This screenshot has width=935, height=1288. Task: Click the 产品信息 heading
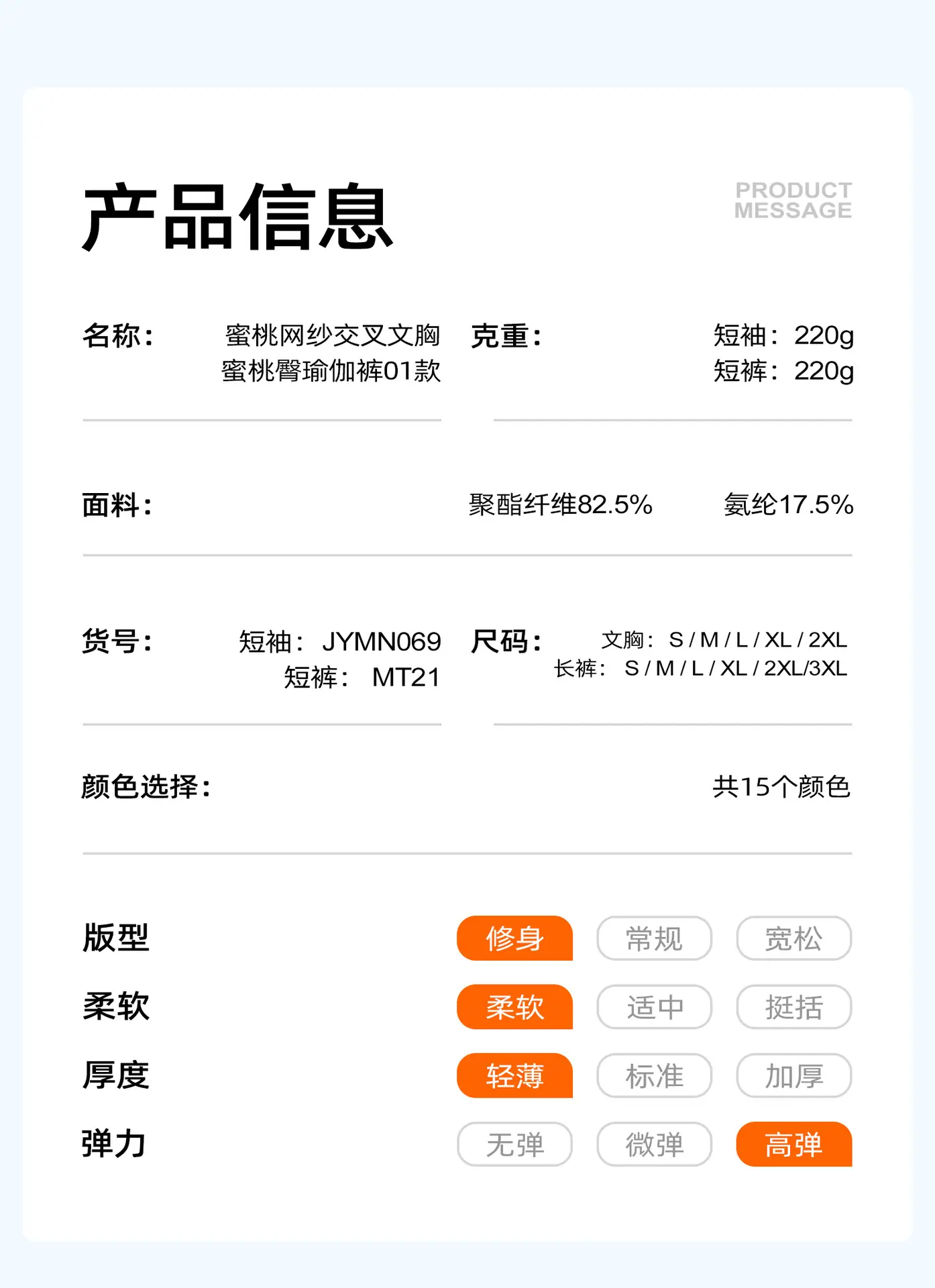click(238, 217)
